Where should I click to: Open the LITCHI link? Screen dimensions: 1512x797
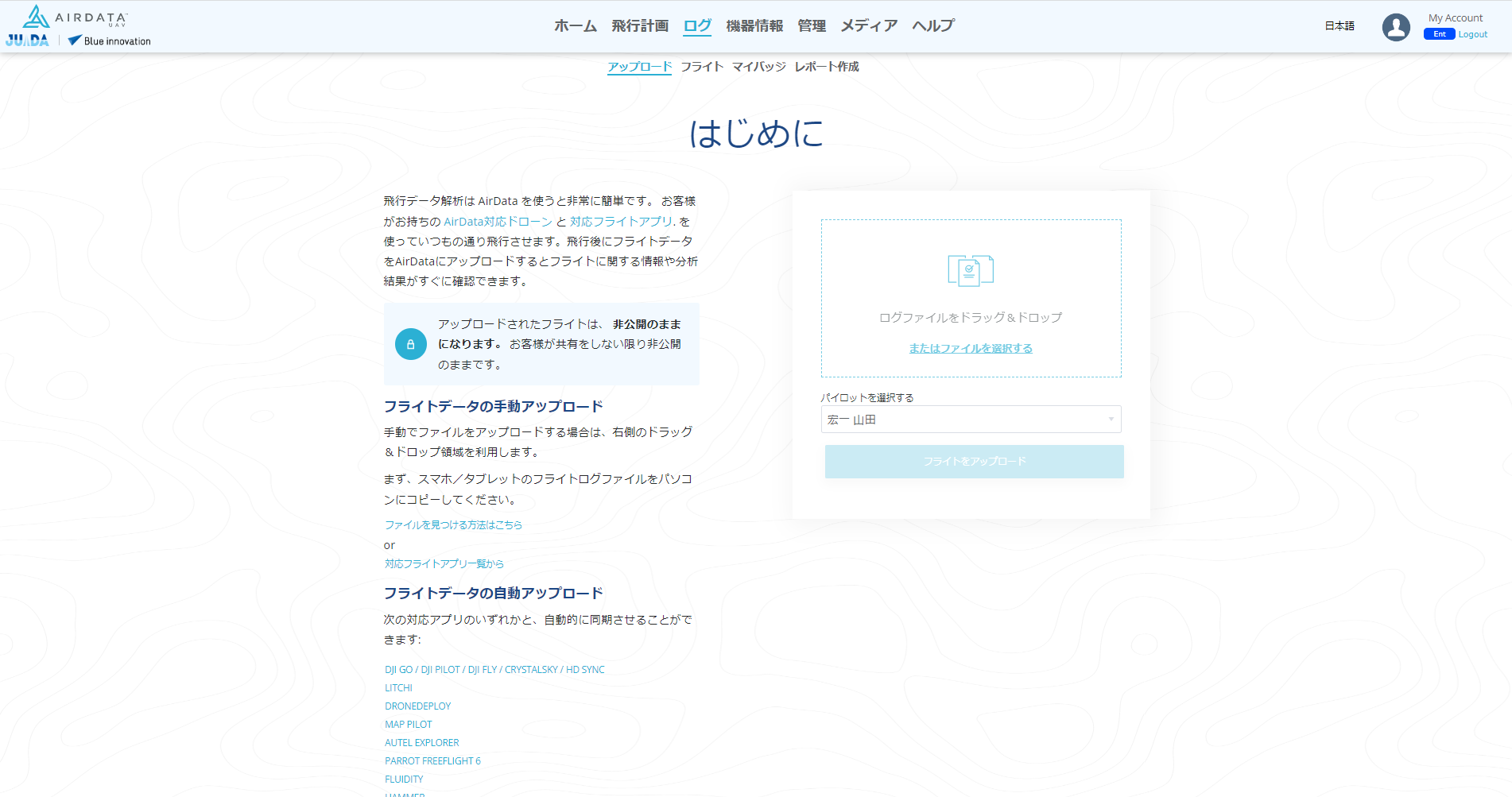click(x=398, y=688)
